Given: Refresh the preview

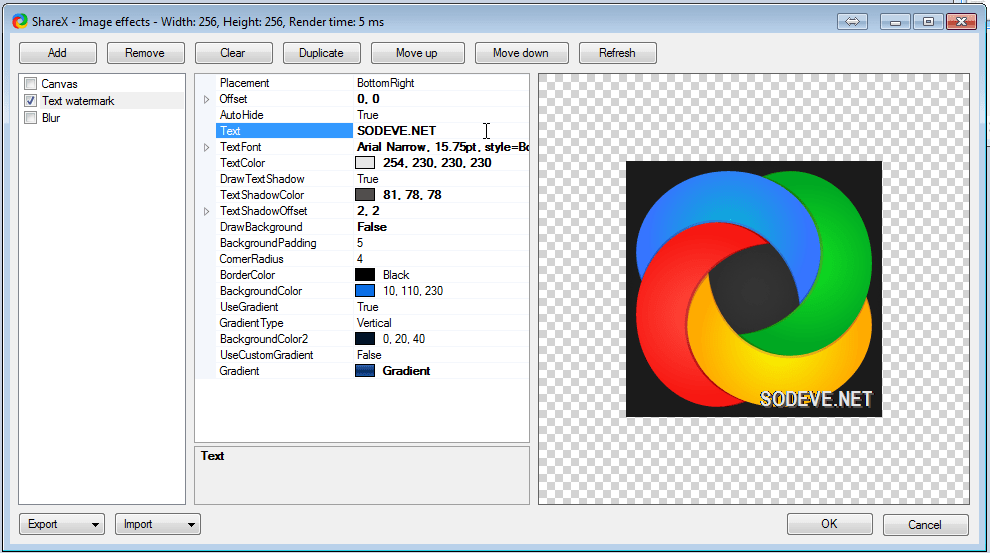Looking at the screenshot, I should pos(617,53).
